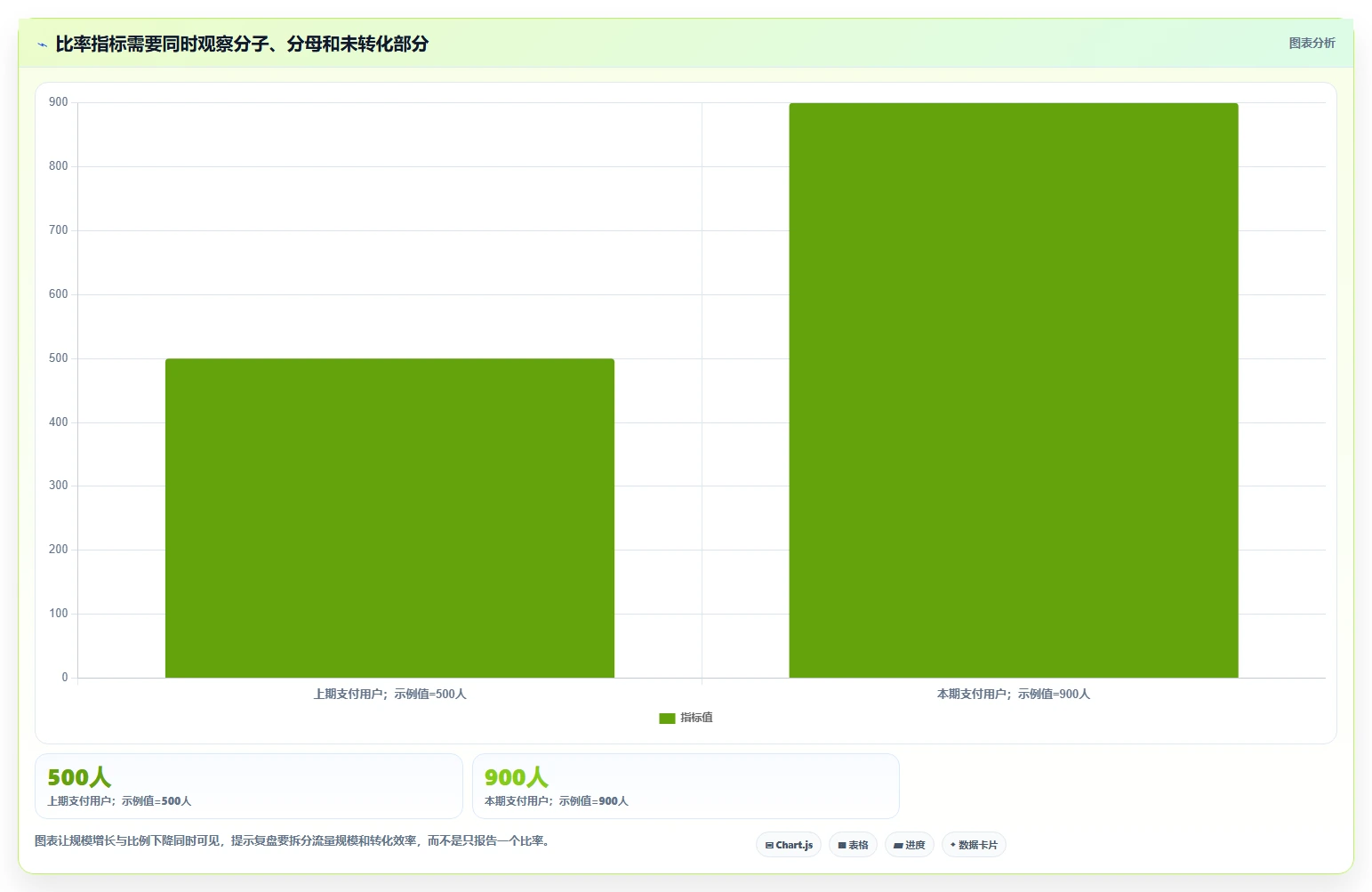Select the Chart.js tag
Image resolution: width=1372 pixels, height=892 pixels.
tap(789, 845)
